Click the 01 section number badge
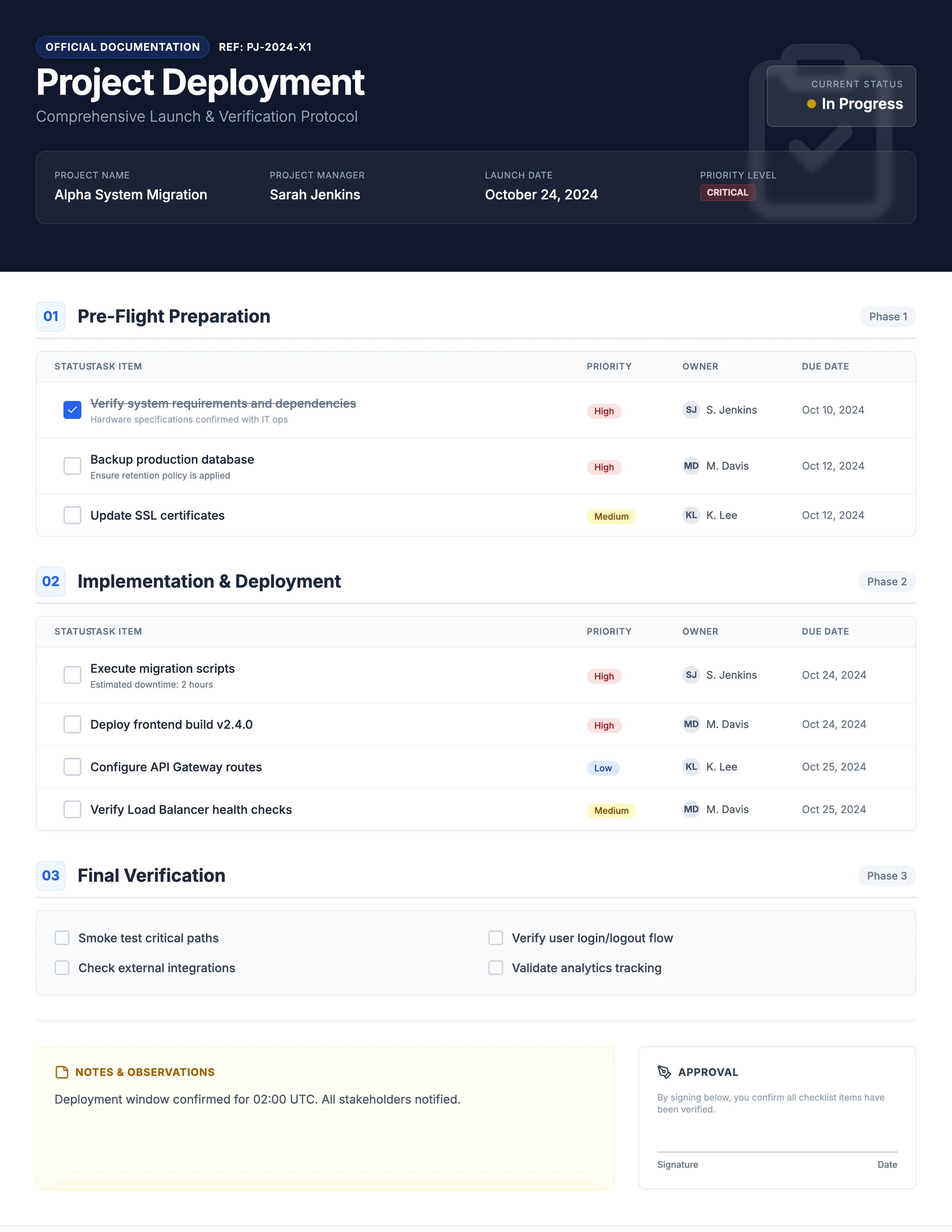Viewport: 952px width, 1232px height. [x=51, y=317]
